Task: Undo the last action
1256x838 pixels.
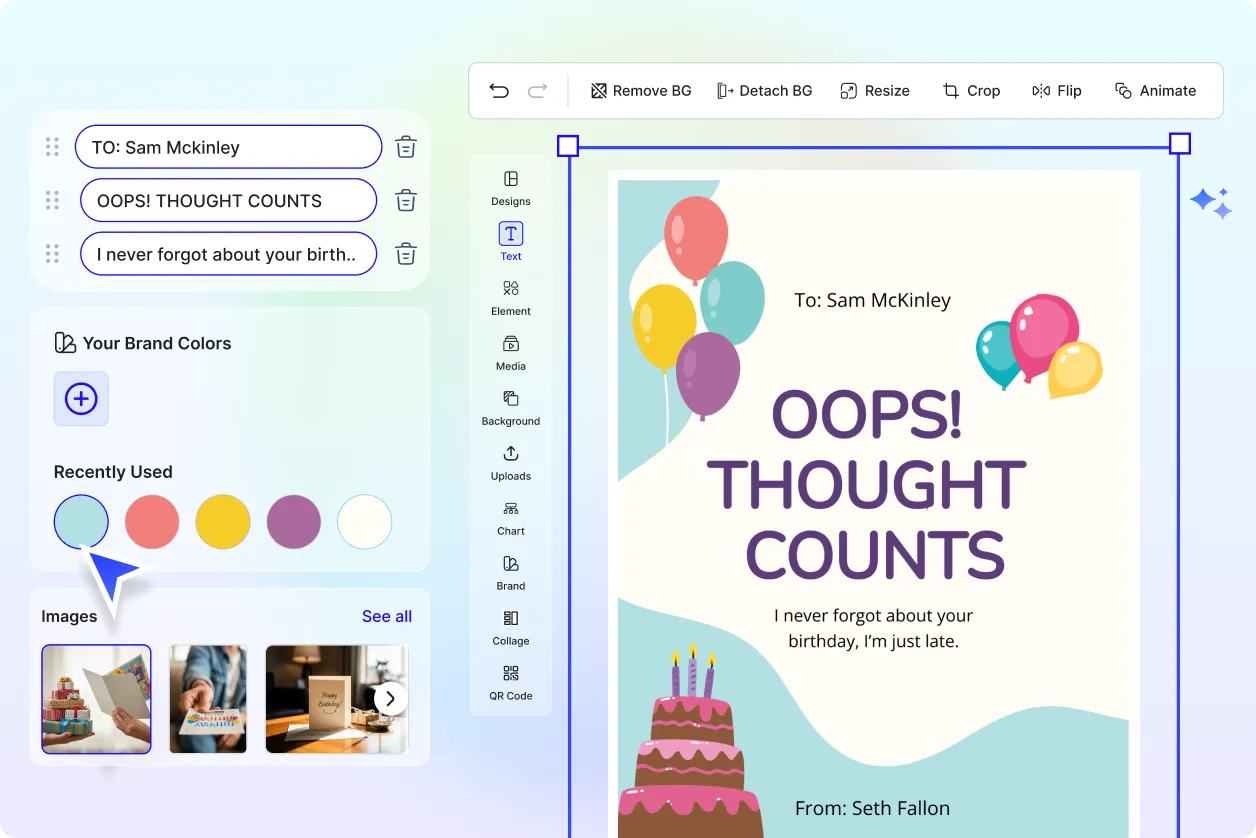Action: click(x=499, y=90)
